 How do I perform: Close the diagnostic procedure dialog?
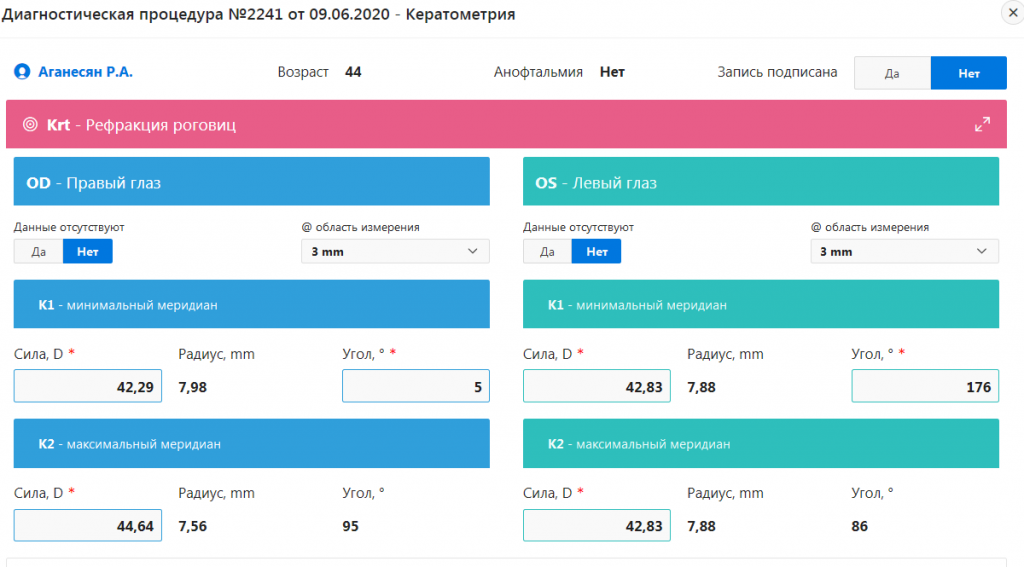point(1009,11)
